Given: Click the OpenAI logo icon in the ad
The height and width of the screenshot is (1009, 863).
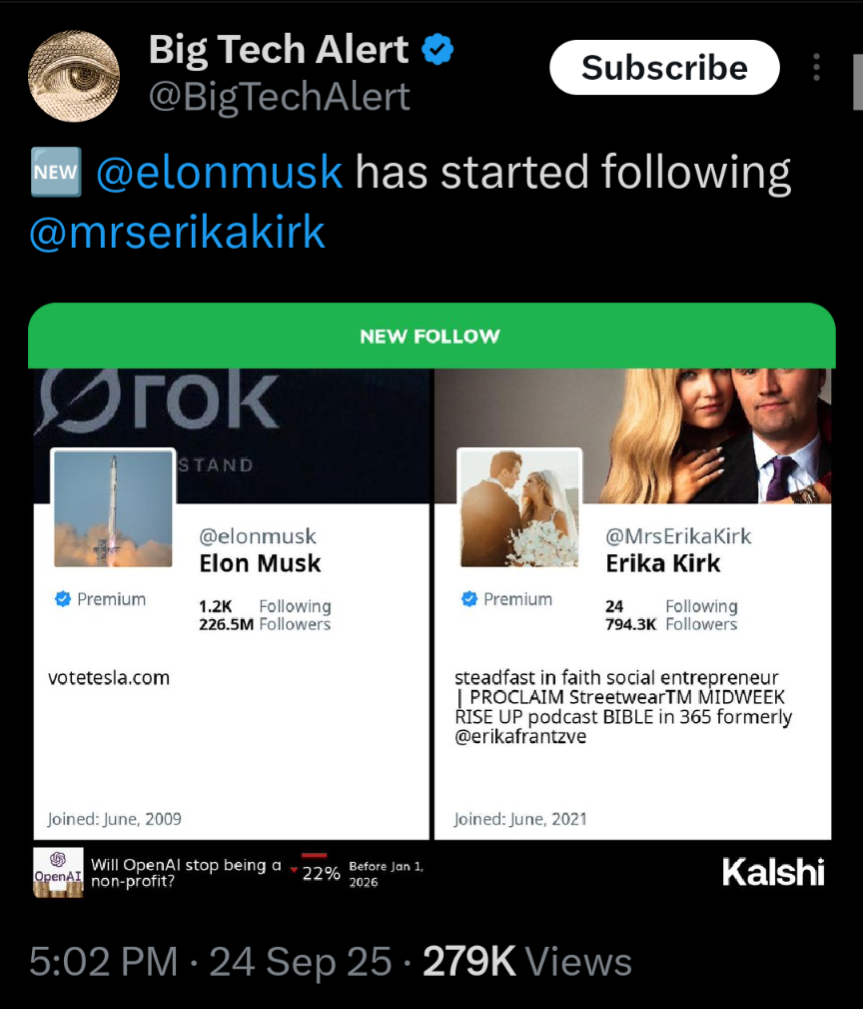Looking at the screenshot, I should [x=58, y=872].
